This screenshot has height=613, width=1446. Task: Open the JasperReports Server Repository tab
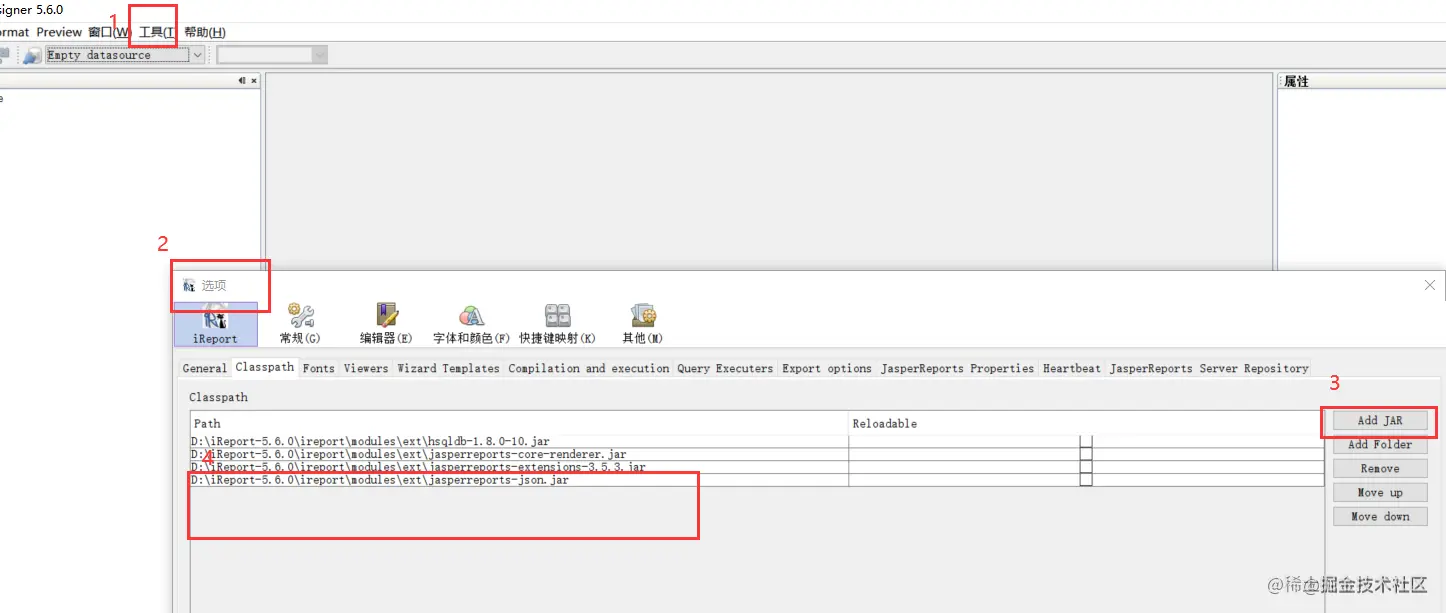click(x=1209, y=369)
